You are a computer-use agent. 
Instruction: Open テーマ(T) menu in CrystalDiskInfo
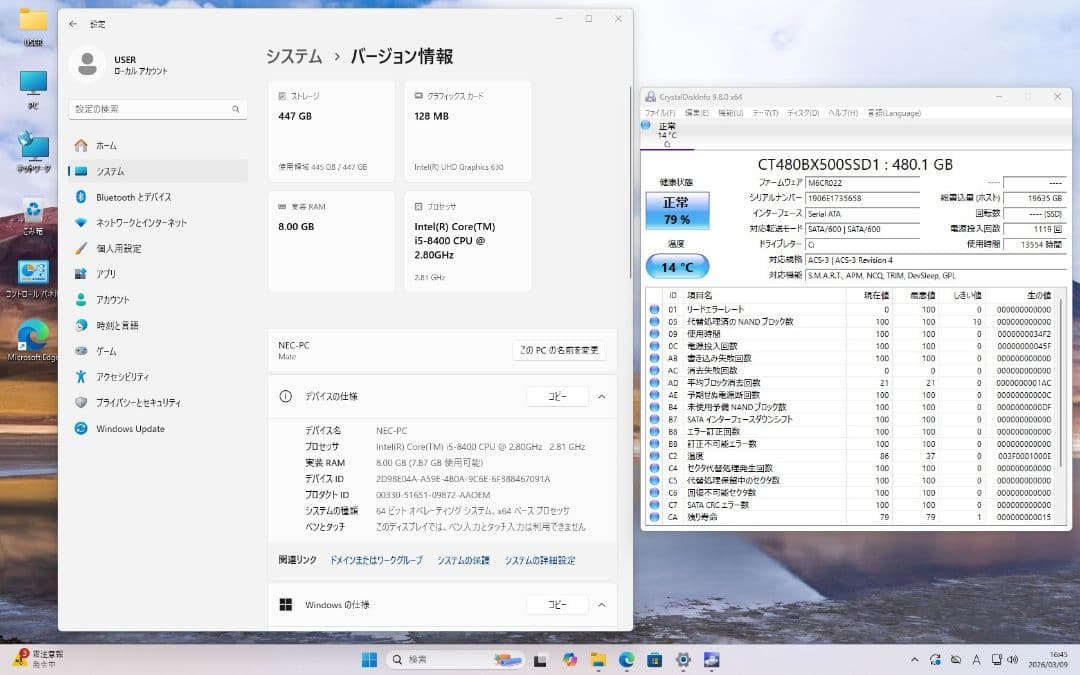(765, 113)
